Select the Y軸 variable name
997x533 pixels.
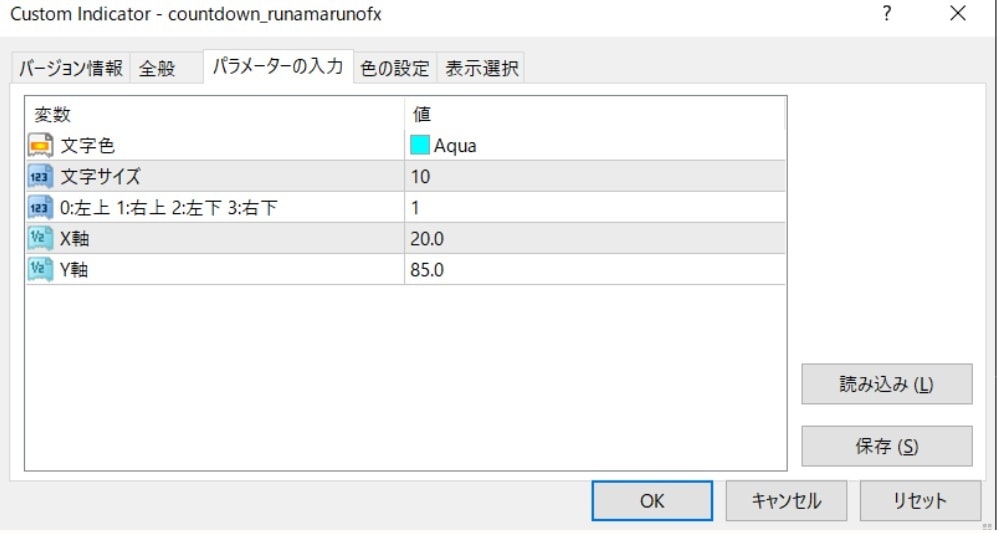(x=74, y=270)
